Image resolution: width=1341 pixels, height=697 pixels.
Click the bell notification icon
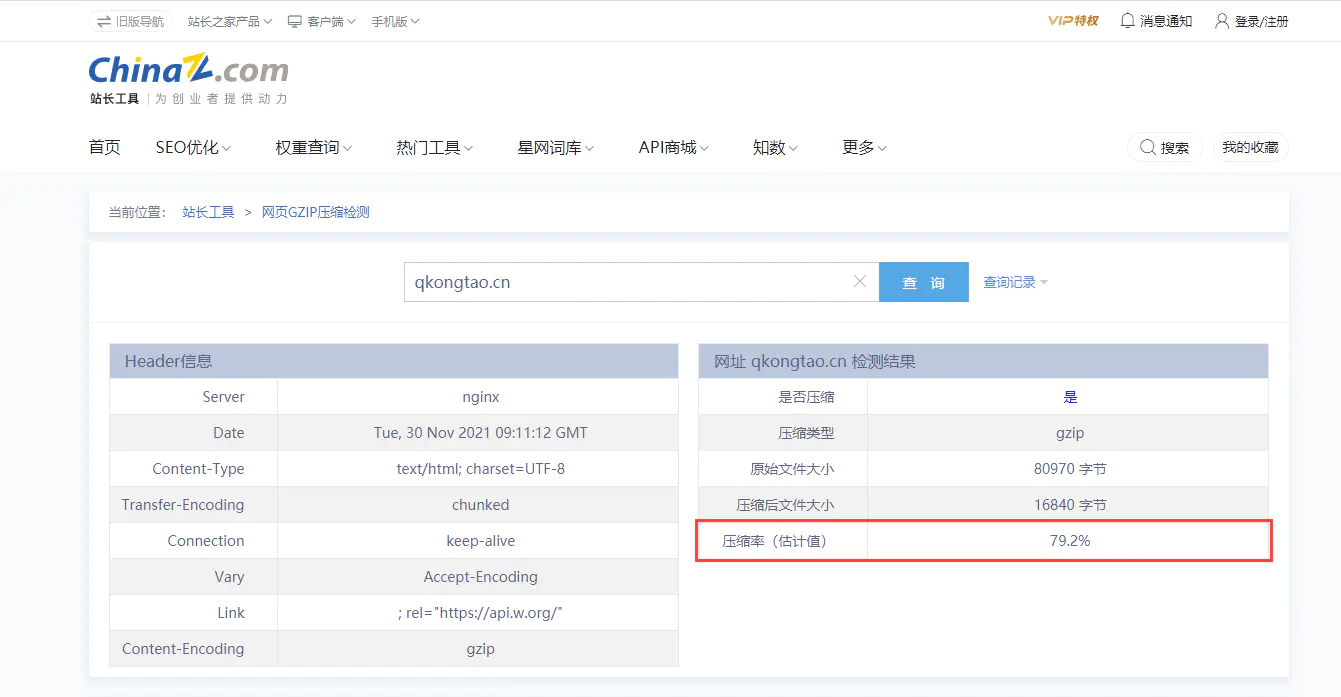click(1127, 21)
